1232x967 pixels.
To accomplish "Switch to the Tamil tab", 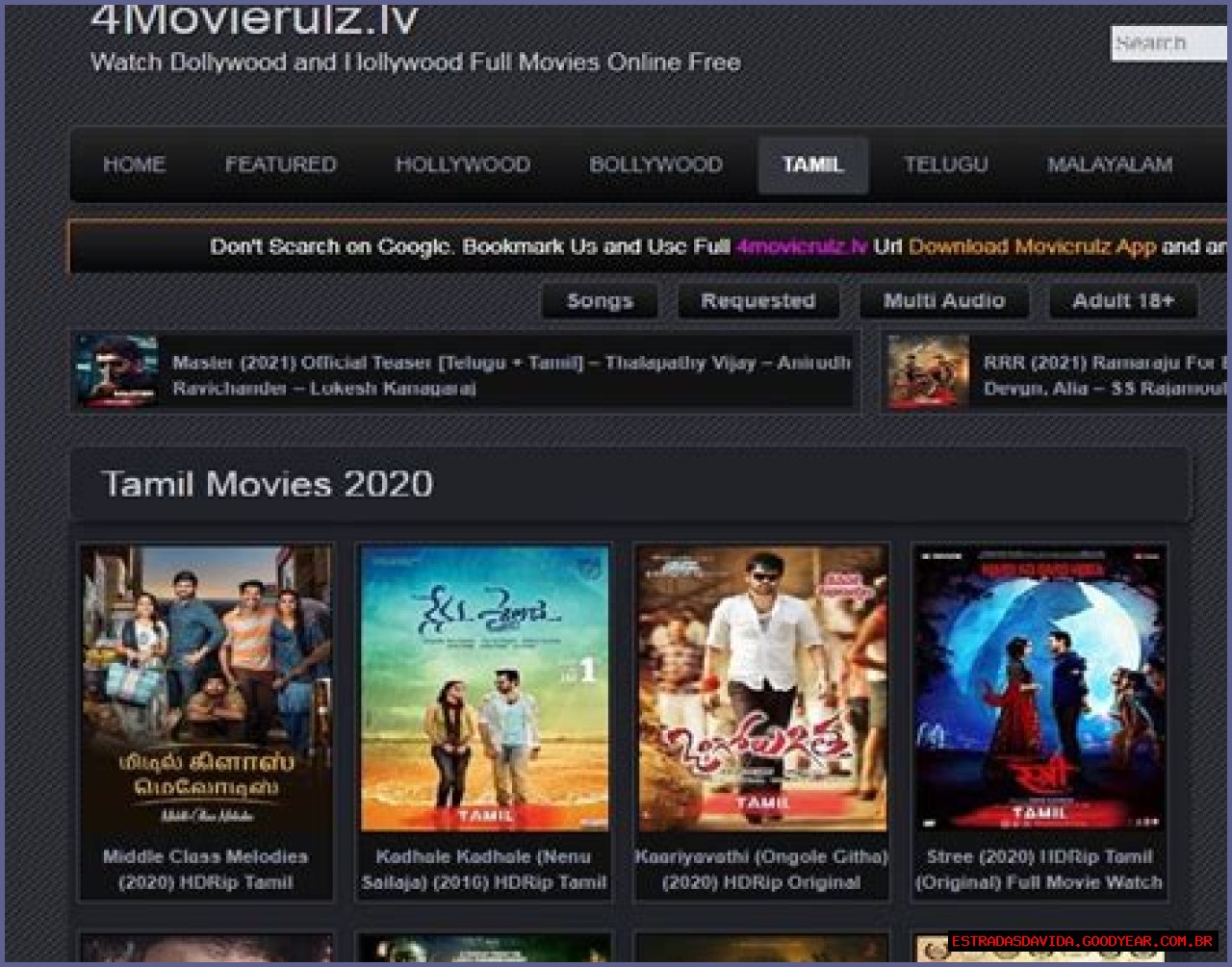I will click(812, 165).
